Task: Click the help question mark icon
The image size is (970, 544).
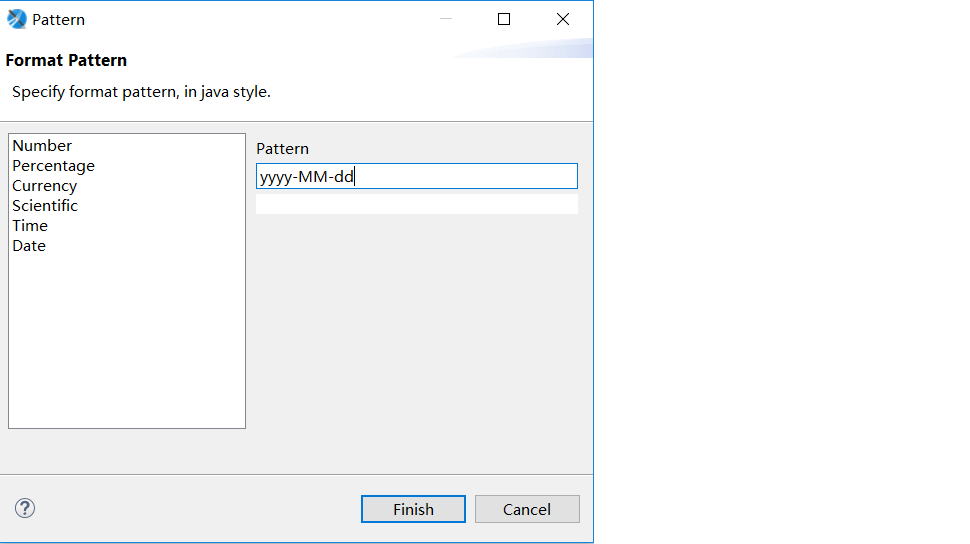Action: tap(25, 508)
